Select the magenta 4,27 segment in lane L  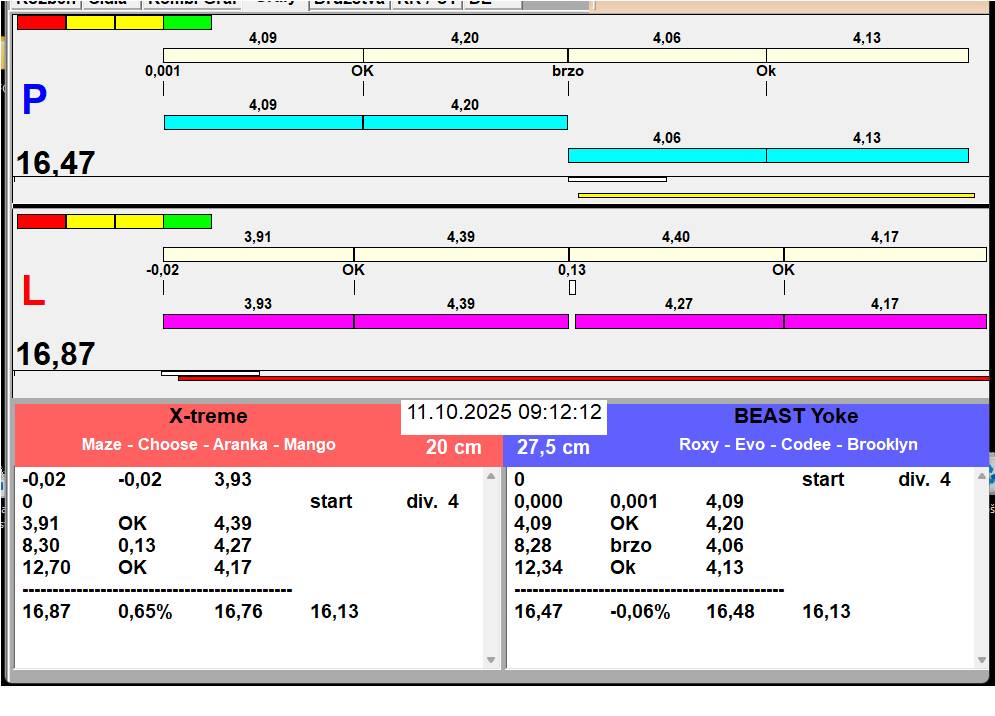[679, 321]
